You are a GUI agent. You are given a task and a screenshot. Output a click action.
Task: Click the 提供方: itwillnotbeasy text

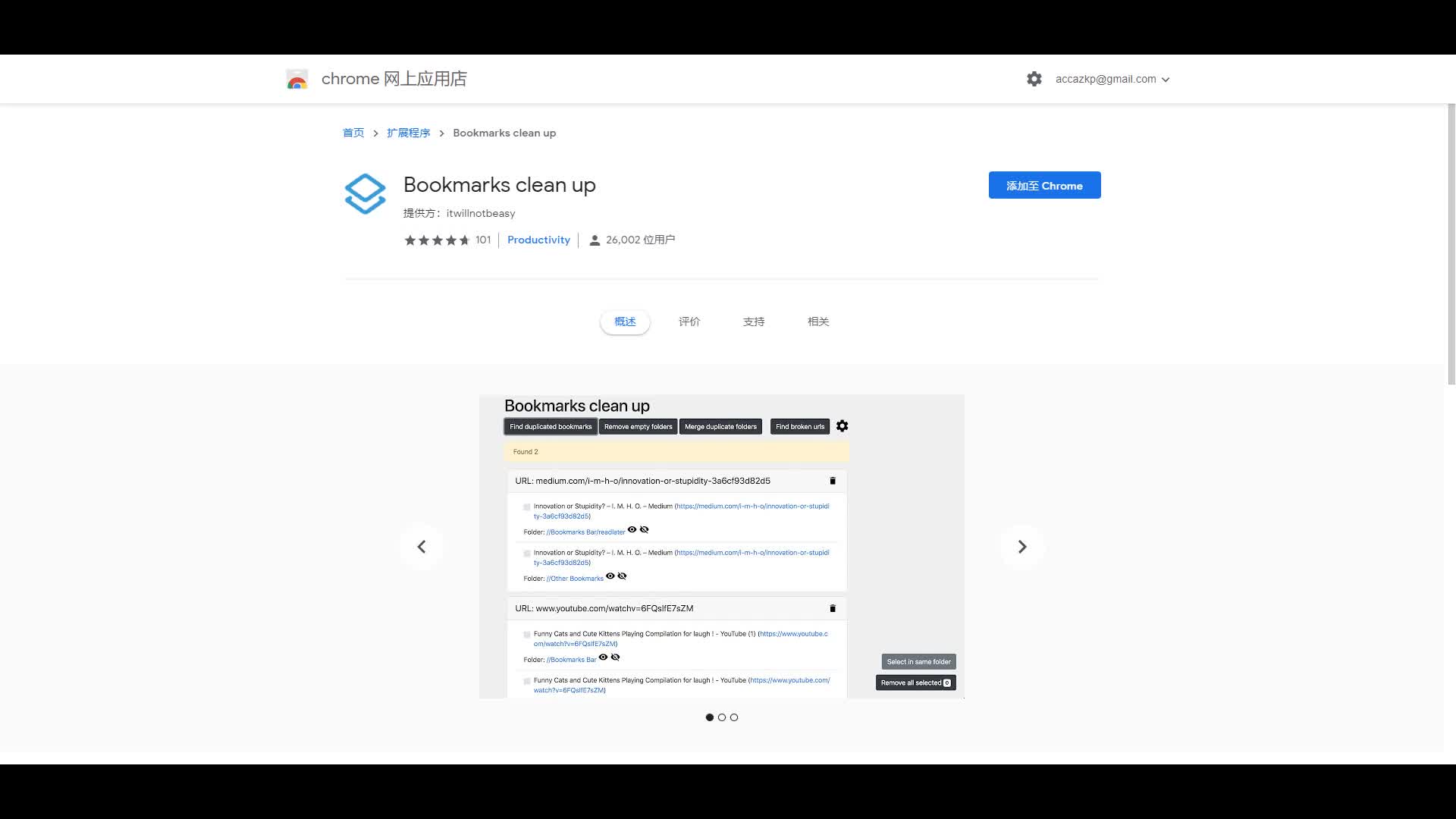point(459,213)
